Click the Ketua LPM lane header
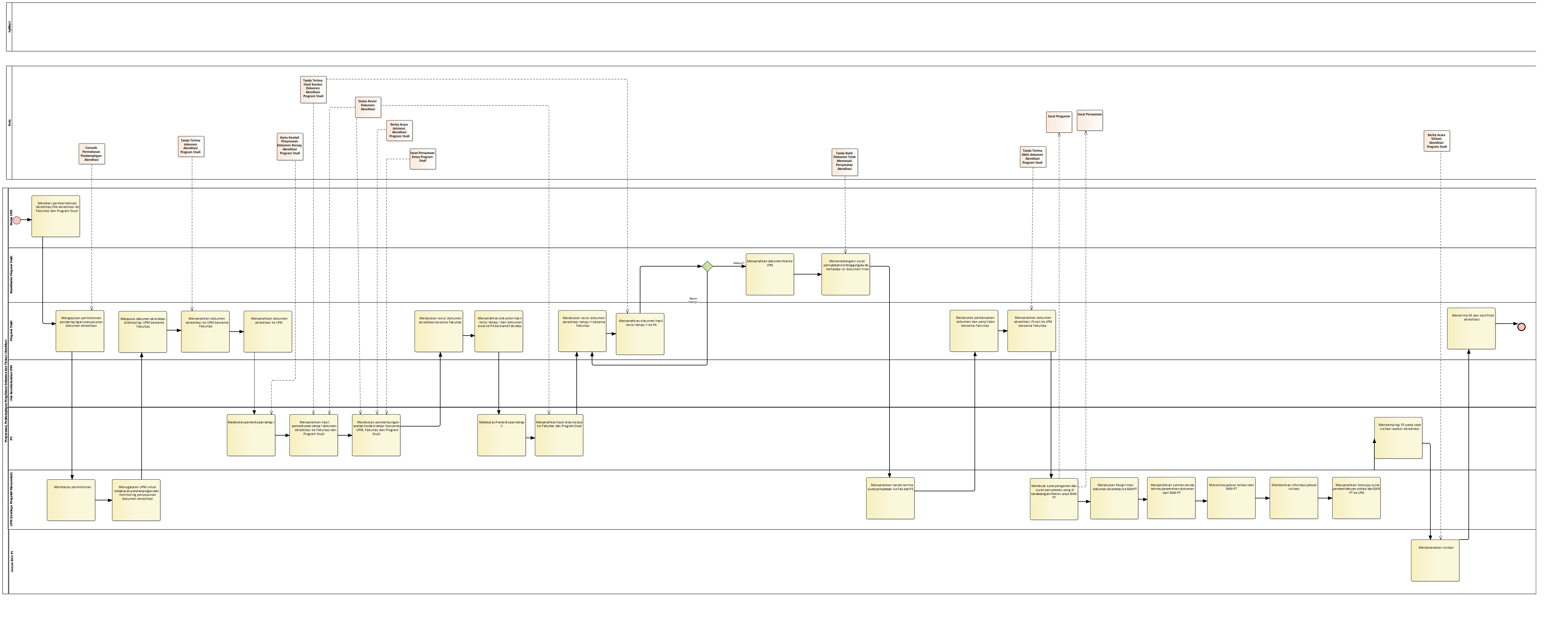Image resolution: width=1568 pixels, height=618 pixels. pos(11,218)
